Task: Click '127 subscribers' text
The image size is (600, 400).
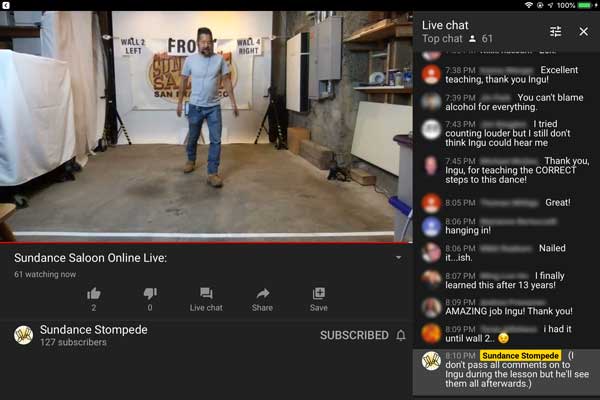Action: (73, 342)
